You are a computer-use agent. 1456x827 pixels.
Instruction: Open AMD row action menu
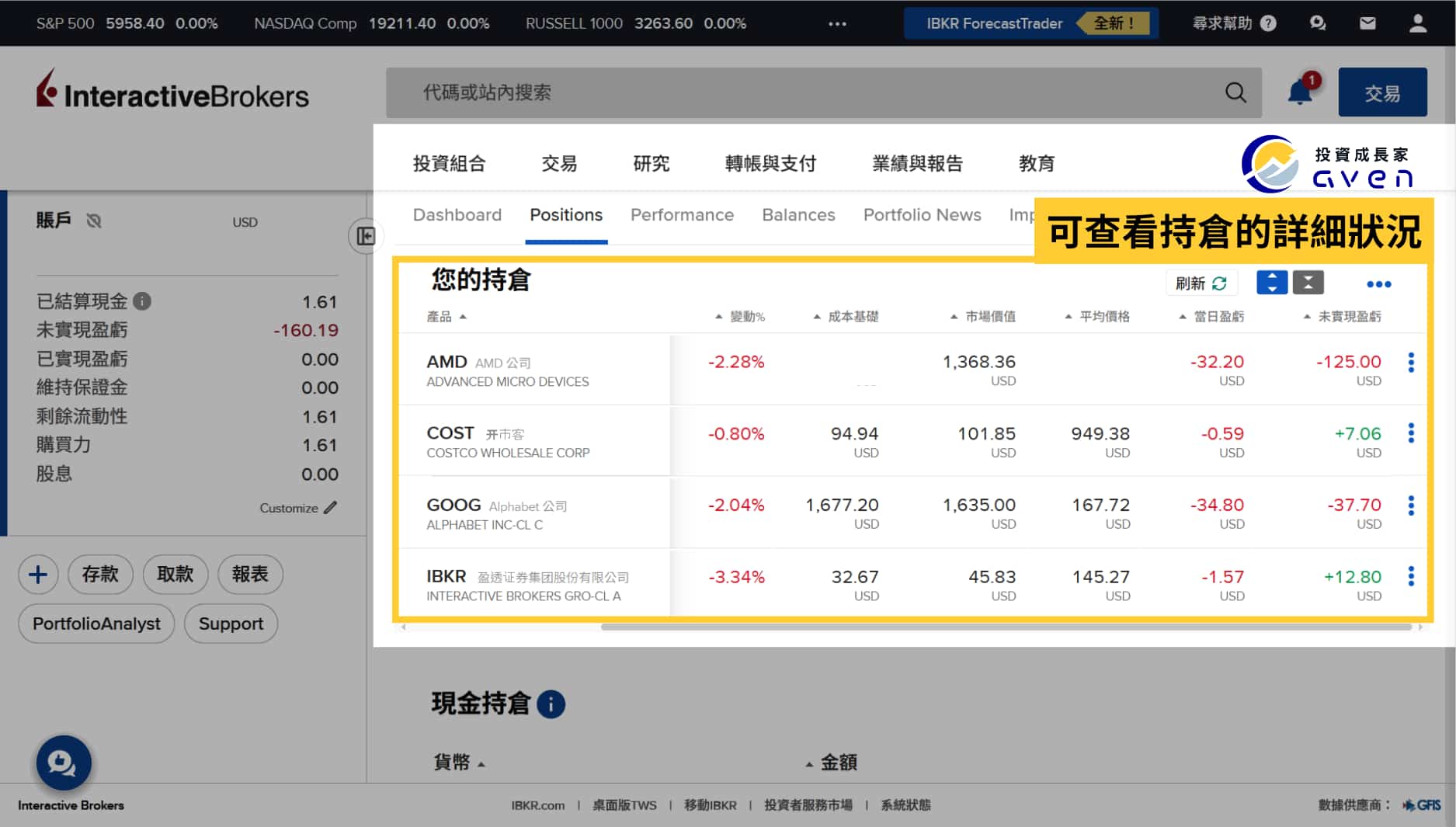click(x=1411, y=363)
